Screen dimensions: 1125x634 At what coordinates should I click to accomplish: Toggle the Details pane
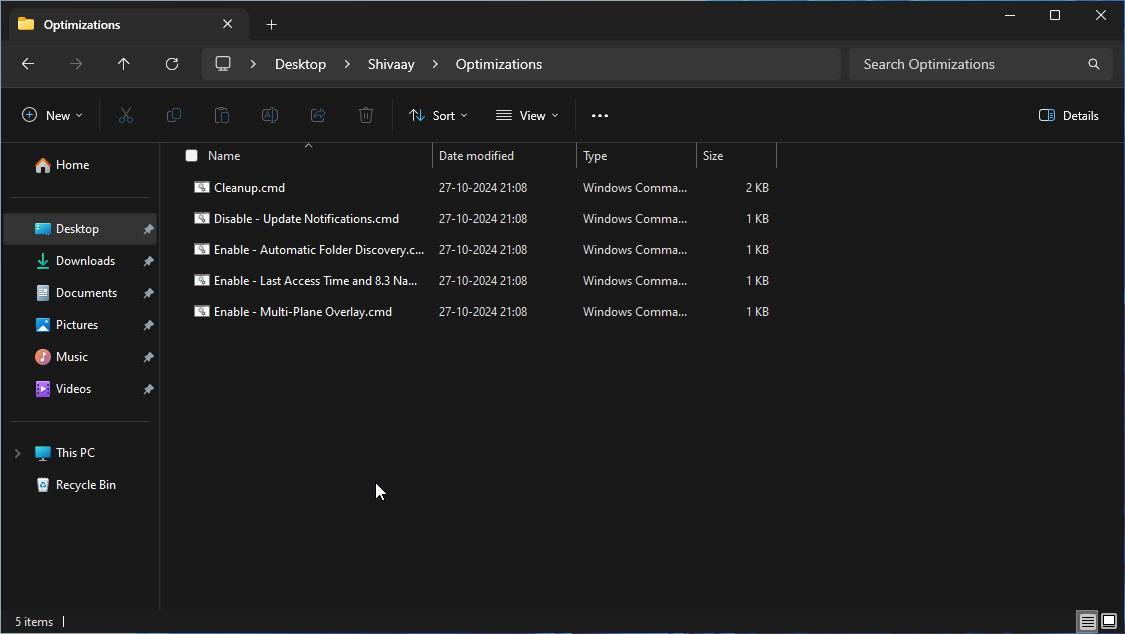[x=1068, y=115]
